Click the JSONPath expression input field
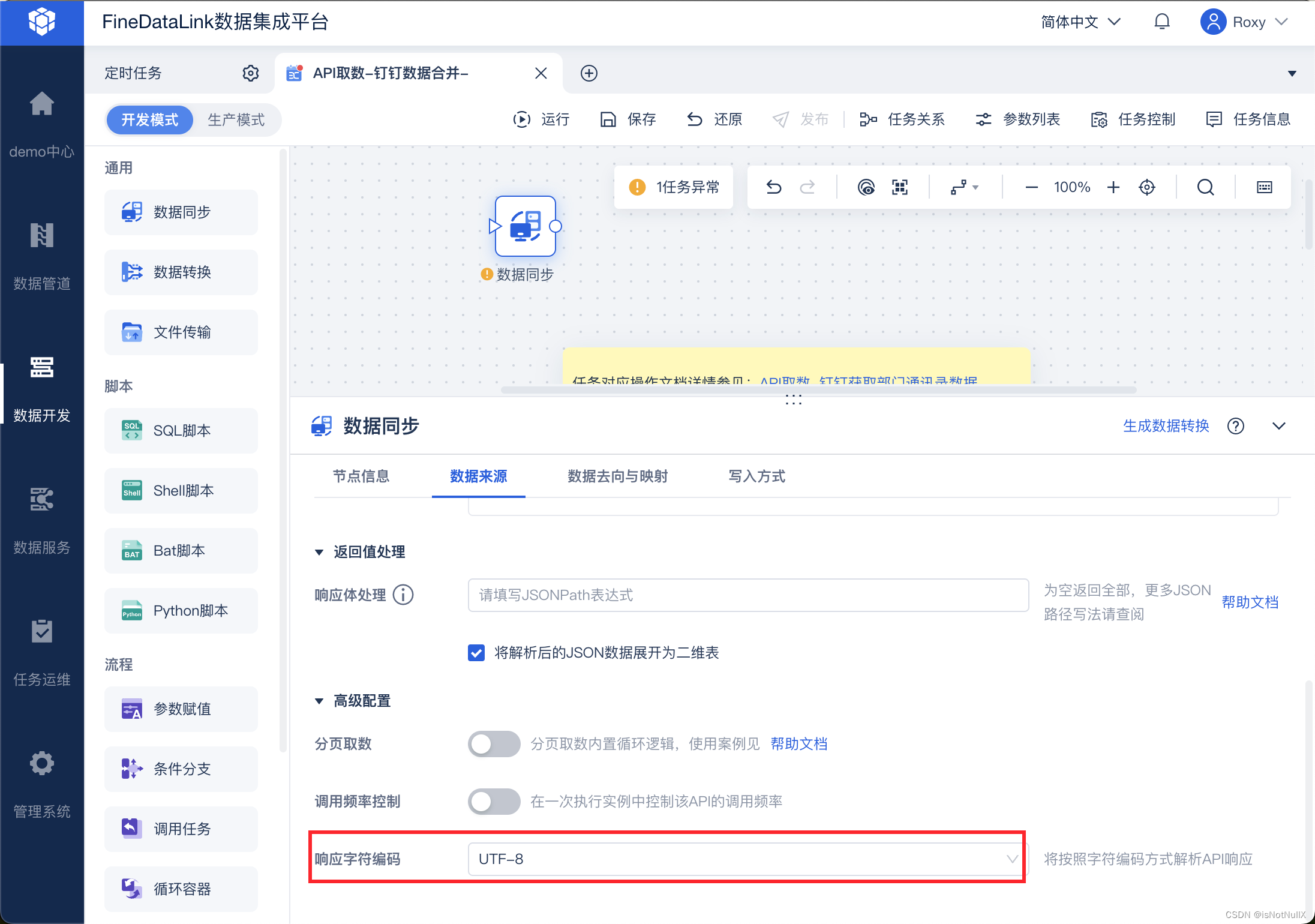1315x924 pixels. point(747,595)
